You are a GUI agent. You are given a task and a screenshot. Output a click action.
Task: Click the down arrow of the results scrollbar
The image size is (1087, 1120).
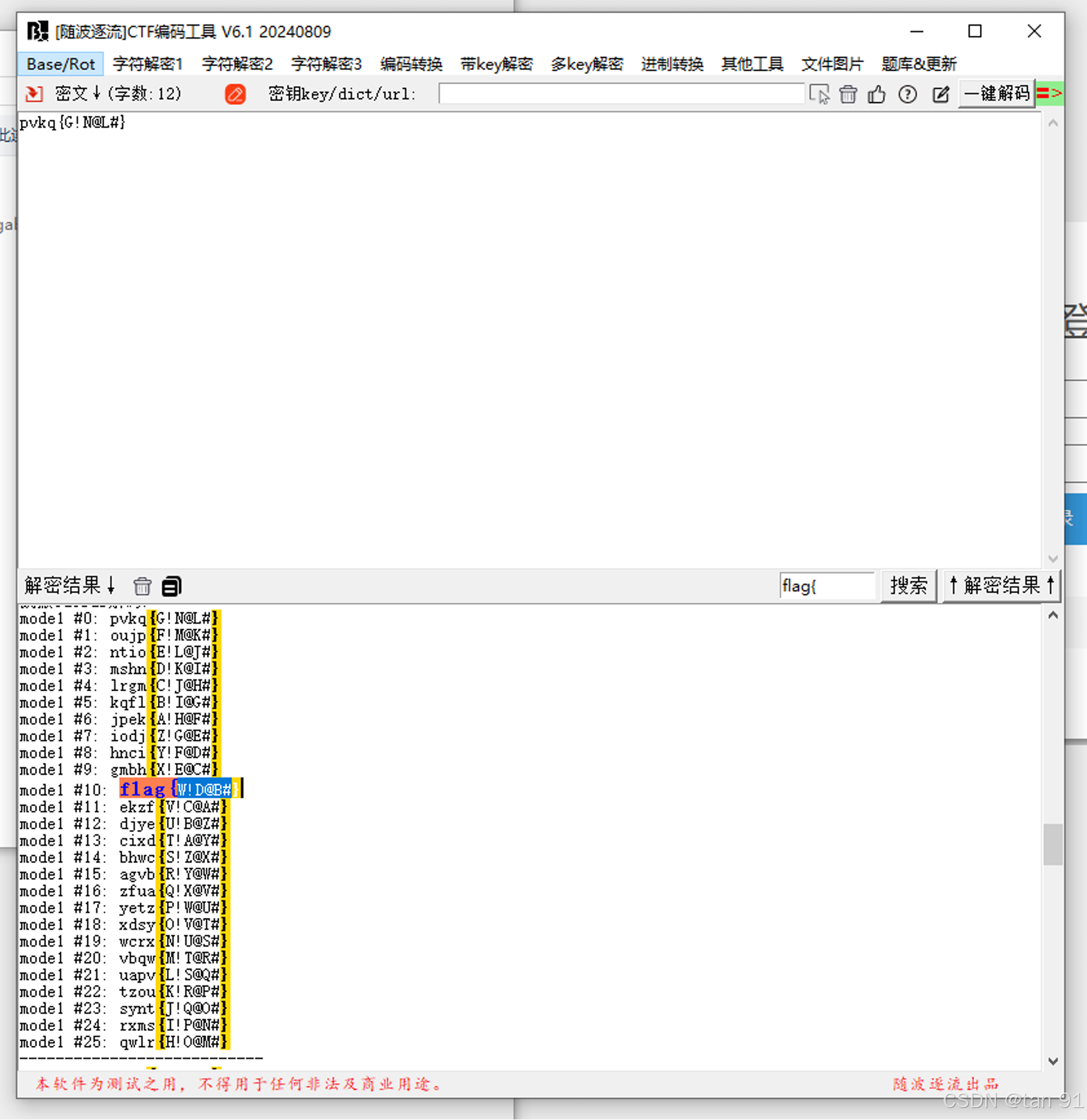coord(1053,1061)
